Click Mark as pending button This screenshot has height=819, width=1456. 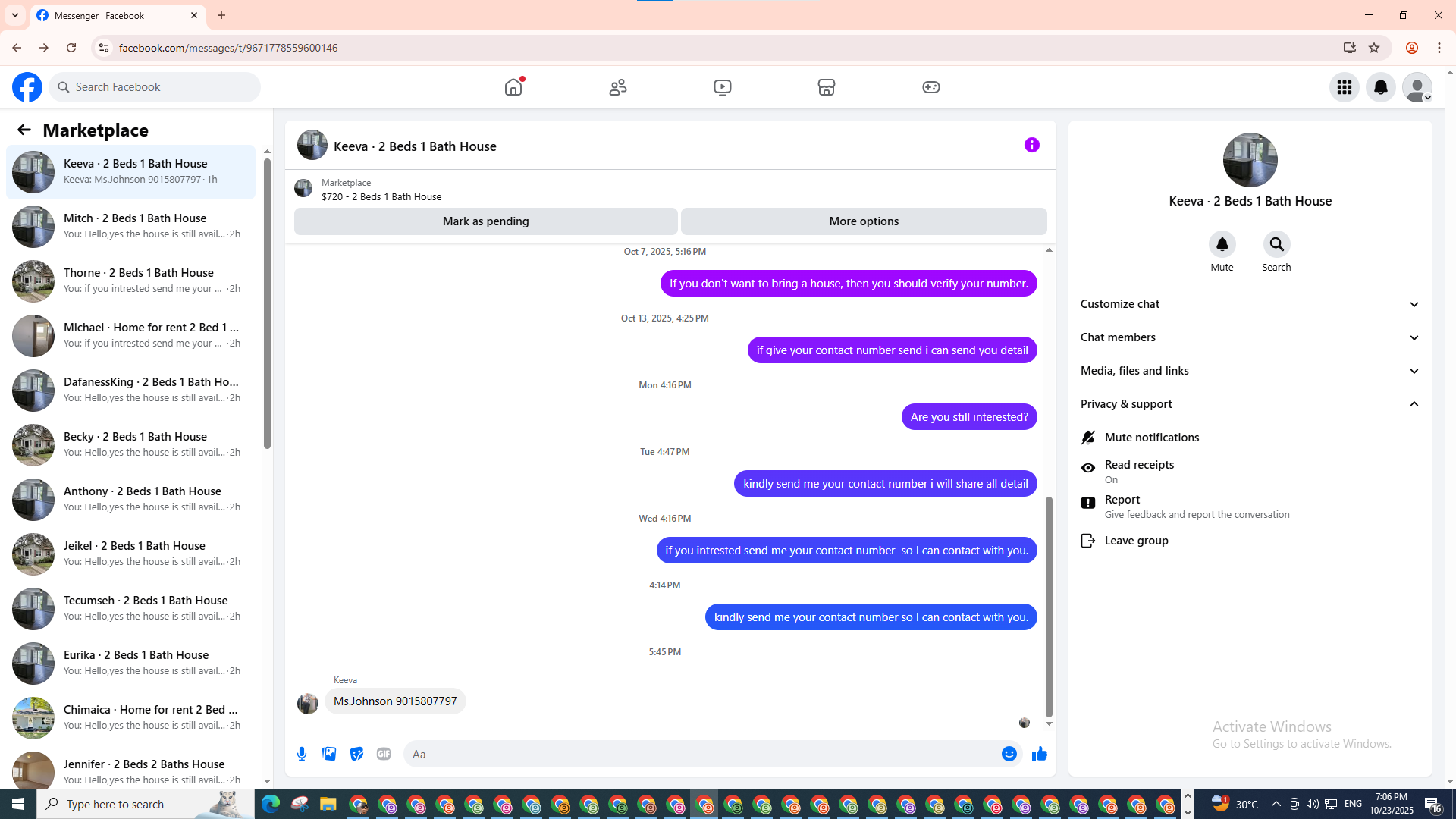(485, 221)
